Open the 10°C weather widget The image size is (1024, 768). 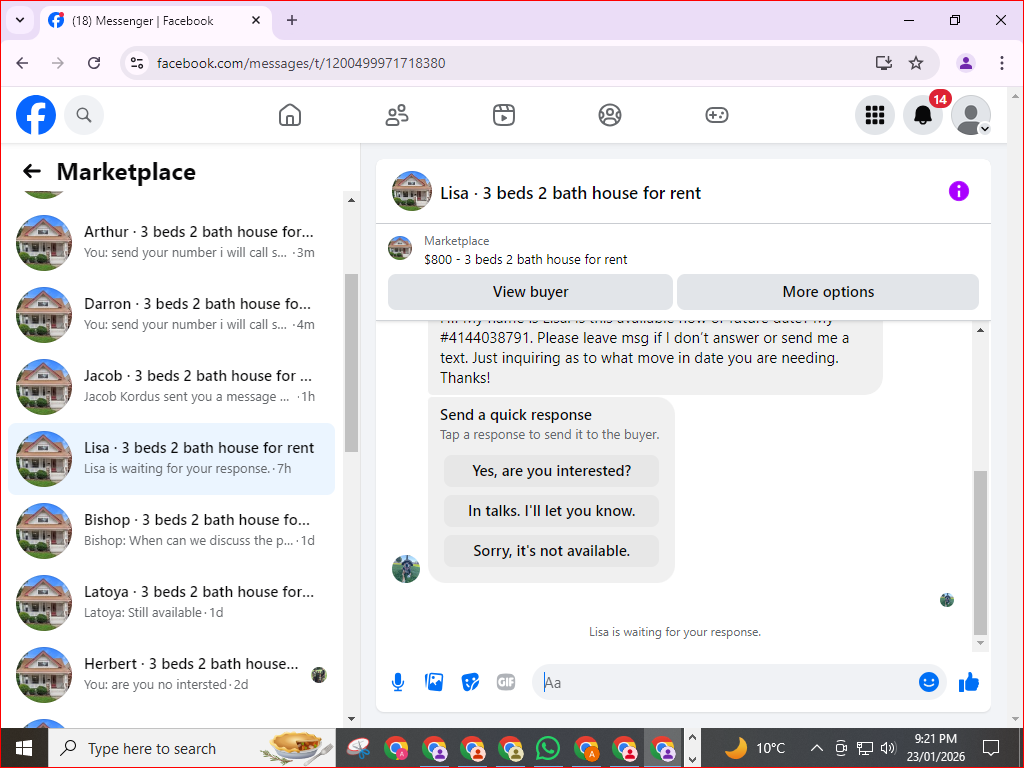(x=755, y=748)
